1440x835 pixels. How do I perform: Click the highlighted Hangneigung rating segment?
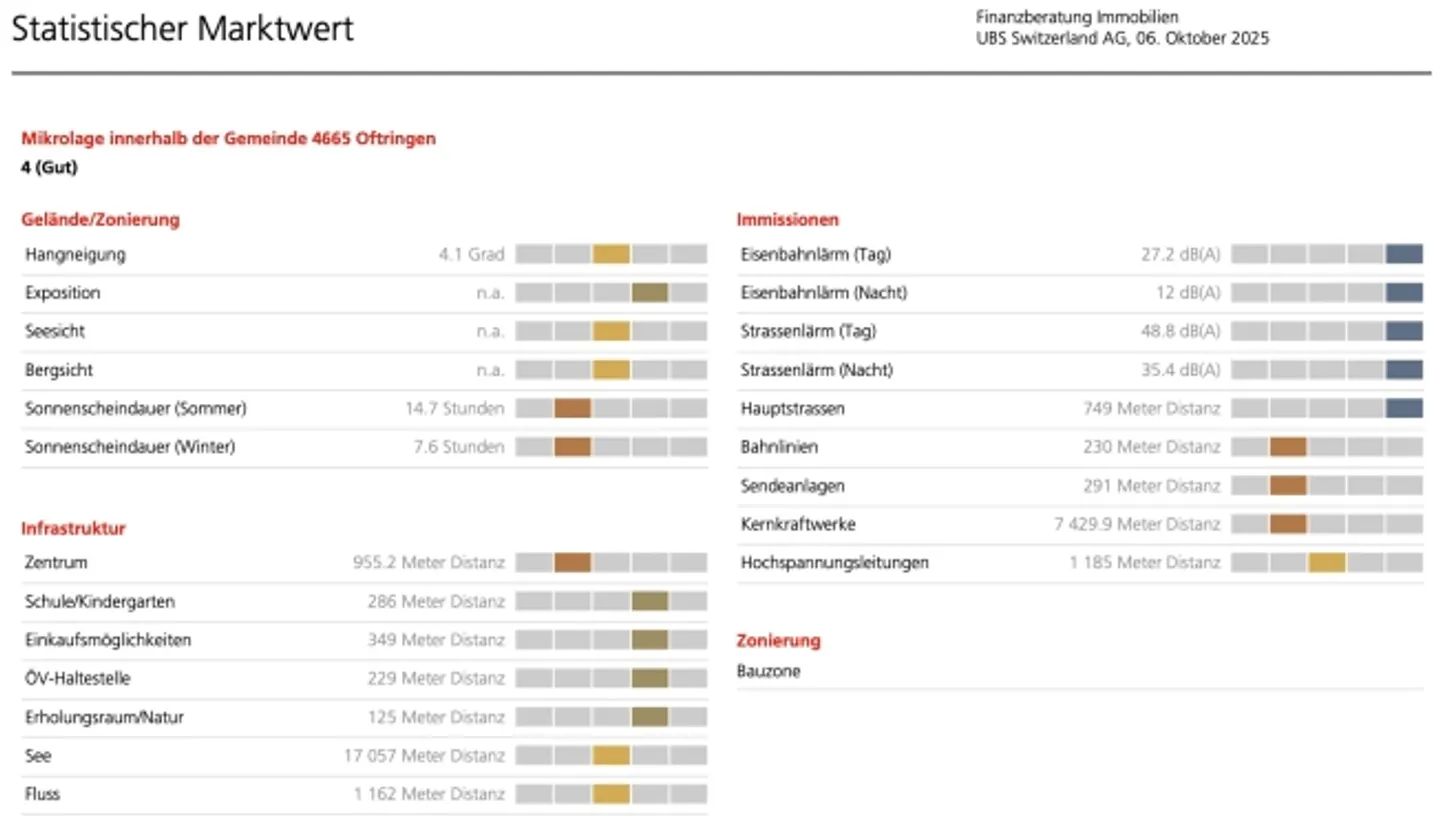(611, 254)
